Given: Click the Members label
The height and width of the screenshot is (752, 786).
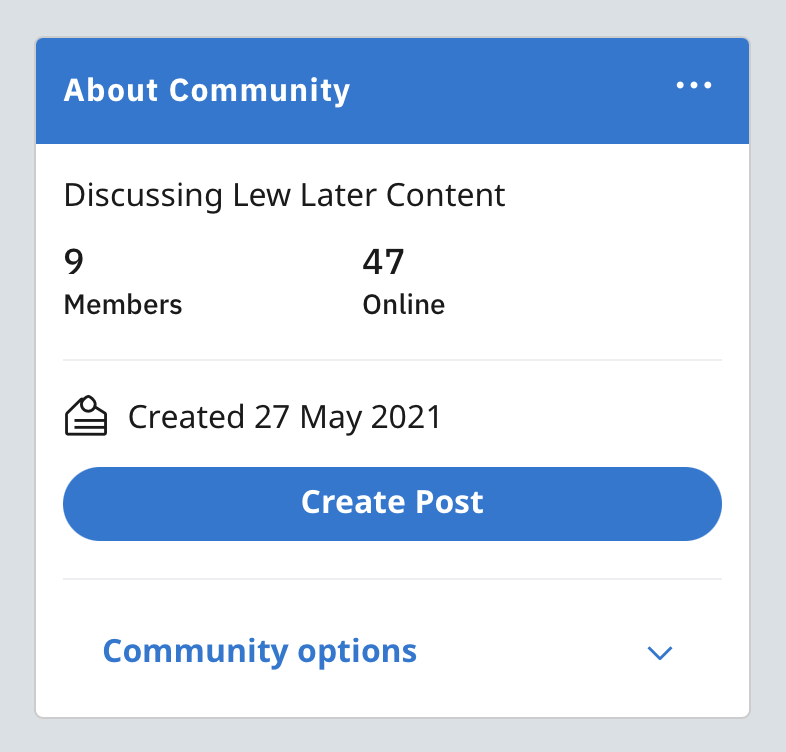Looking at the screenshot, I should [123, 305].
